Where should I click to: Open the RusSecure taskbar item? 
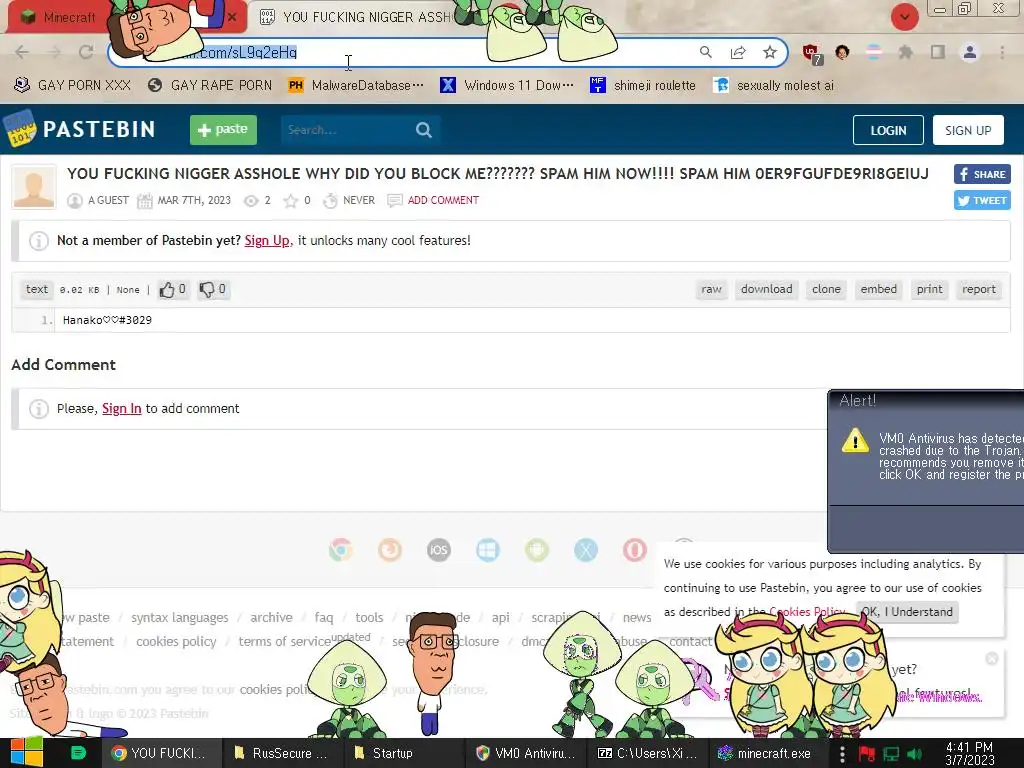point(281,753)
